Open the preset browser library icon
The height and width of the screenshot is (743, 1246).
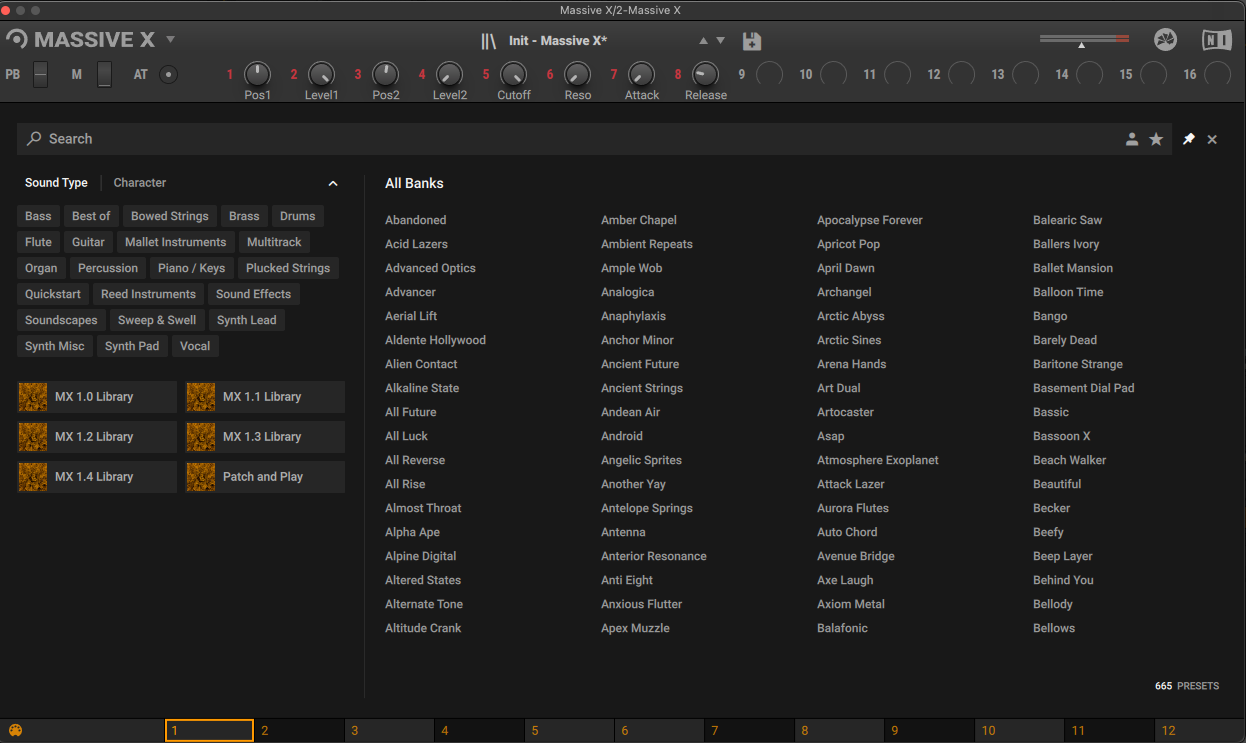pyautogui.click(x=488, y=41)
